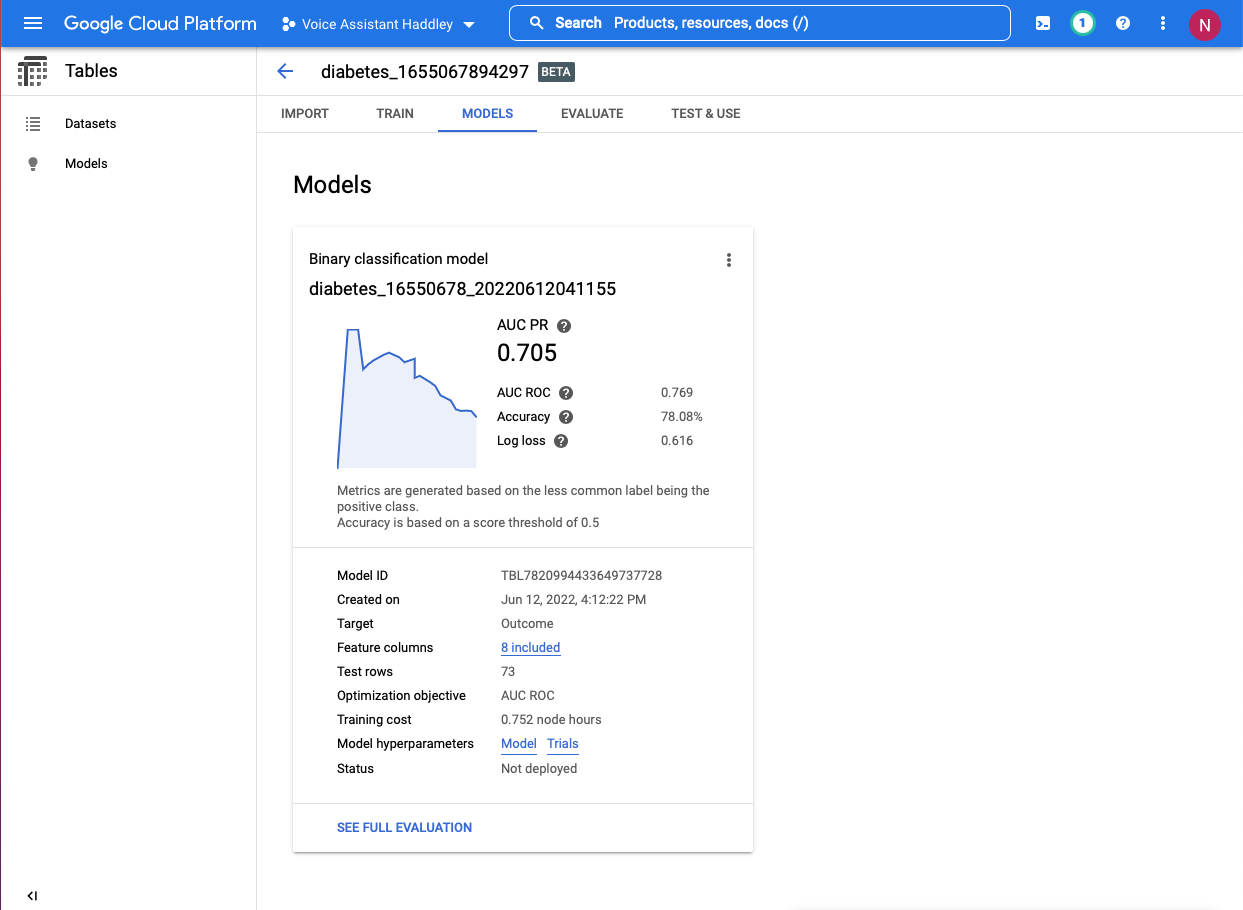Go back using the left arrow

point(285,71)
